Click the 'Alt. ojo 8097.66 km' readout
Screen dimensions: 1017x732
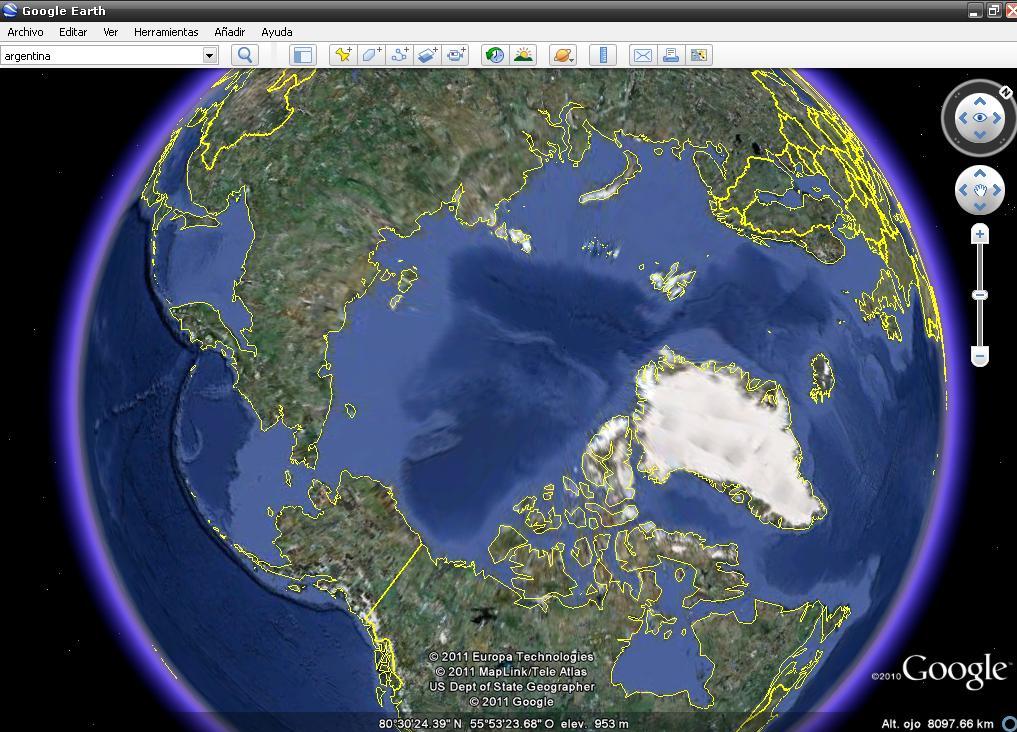[937, 724]
